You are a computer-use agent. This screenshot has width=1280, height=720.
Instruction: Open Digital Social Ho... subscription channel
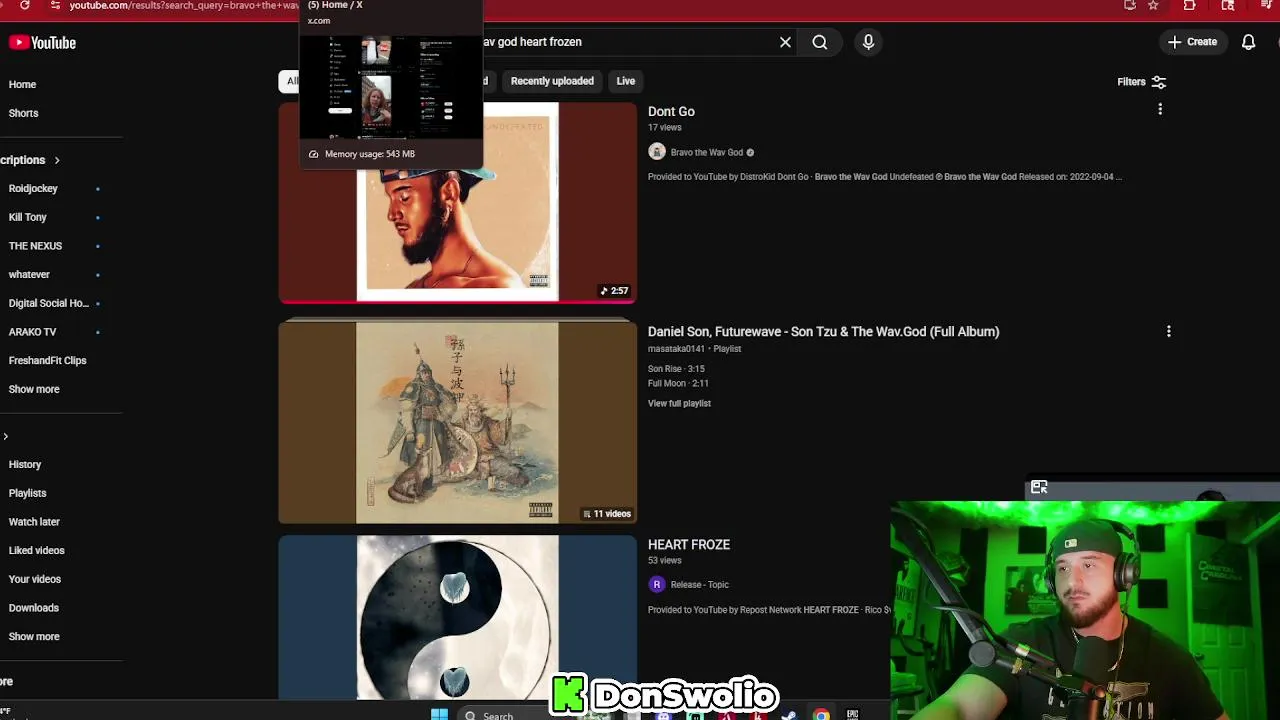tap(49, 303)
